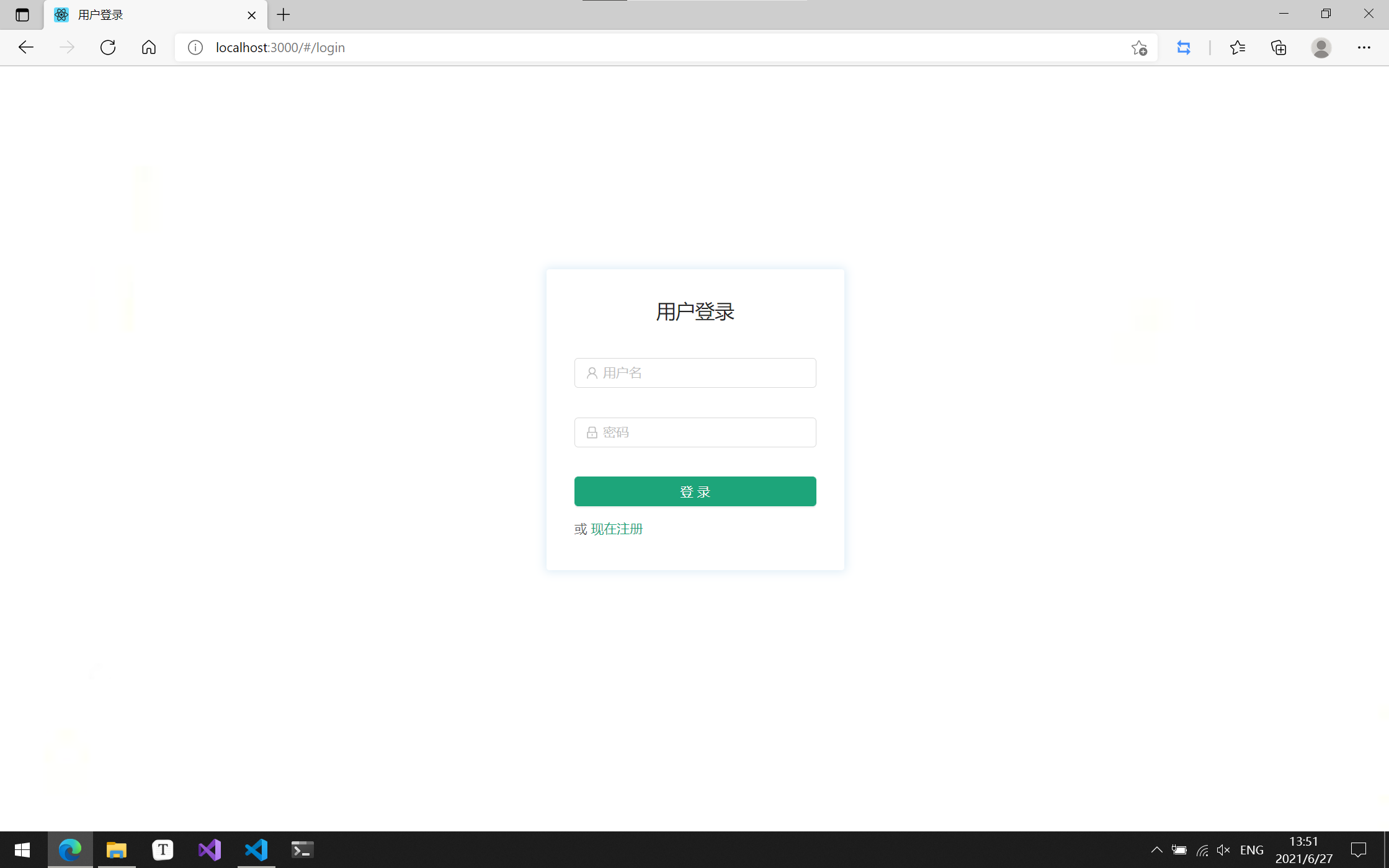Open the tab actions menu
This screenshot has width=1389, height=868.
pyautogui.click(x=22, y=15)
